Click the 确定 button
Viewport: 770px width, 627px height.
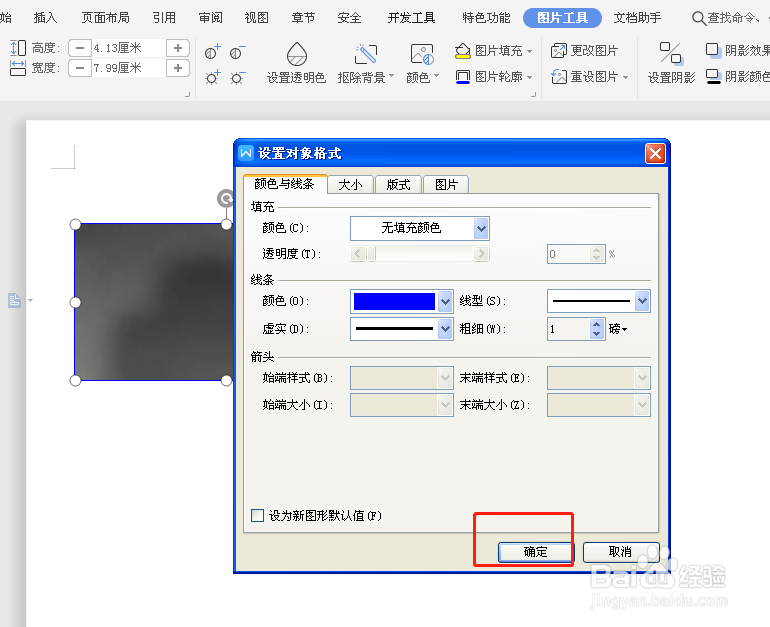coord(535,552)
